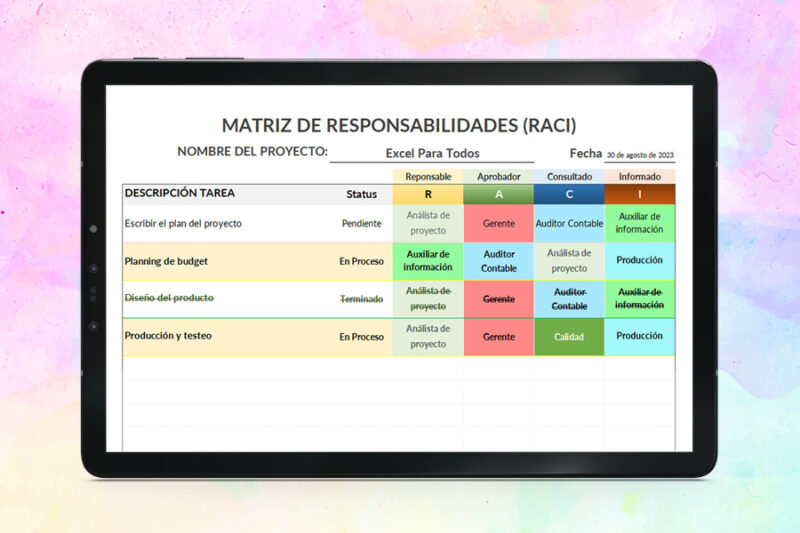
Task: Select struck-through task Diseño del producto
Action: point(169,298)
